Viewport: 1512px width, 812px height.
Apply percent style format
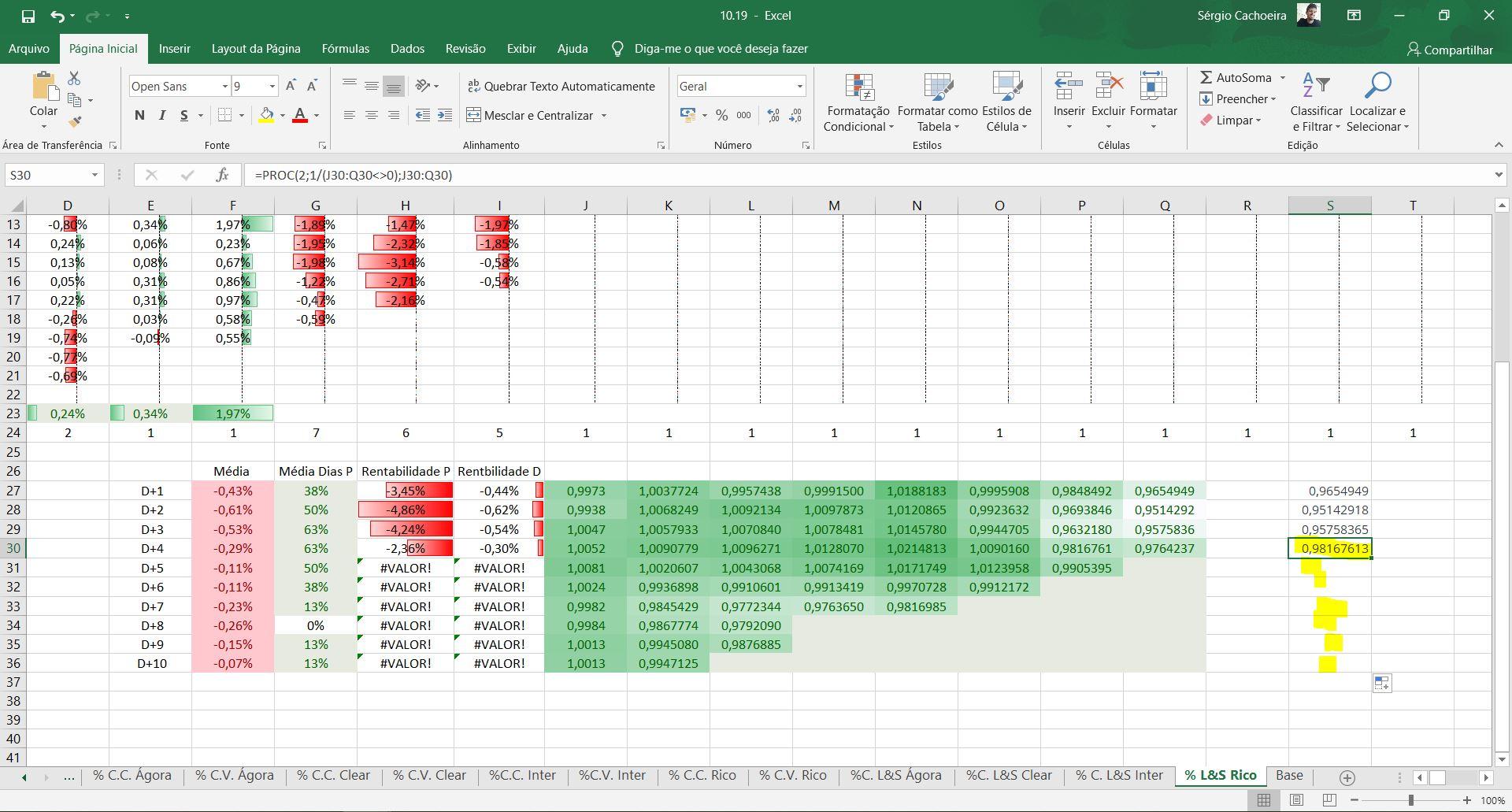tap(721, 115)
